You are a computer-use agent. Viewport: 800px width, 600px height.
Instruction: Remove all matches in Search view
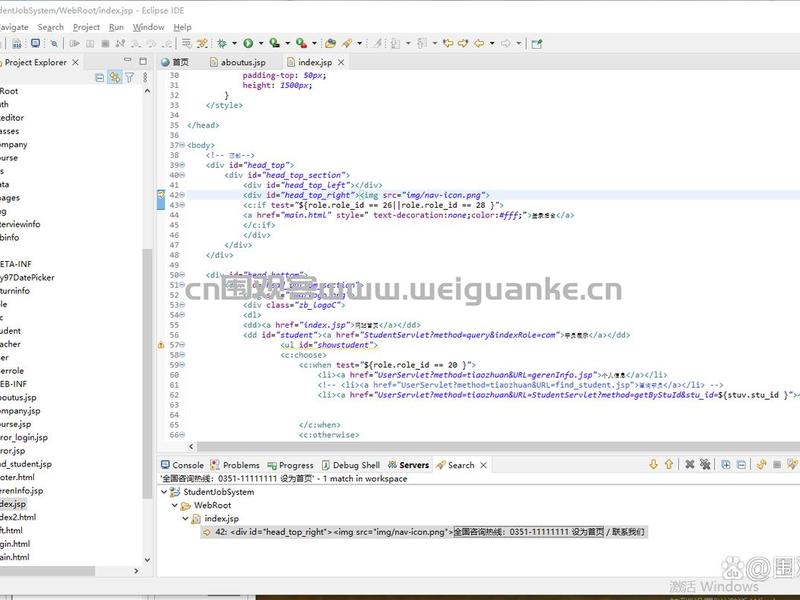pos(705,464)
